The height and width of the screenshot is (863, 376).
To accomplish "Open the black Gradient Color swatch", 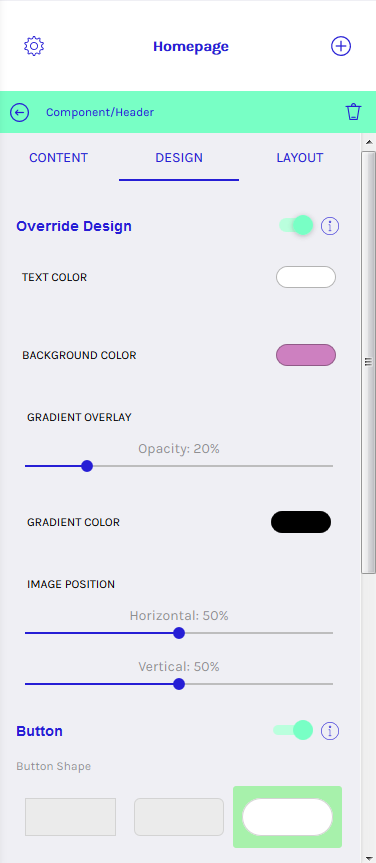I will (x=301, y=522).
